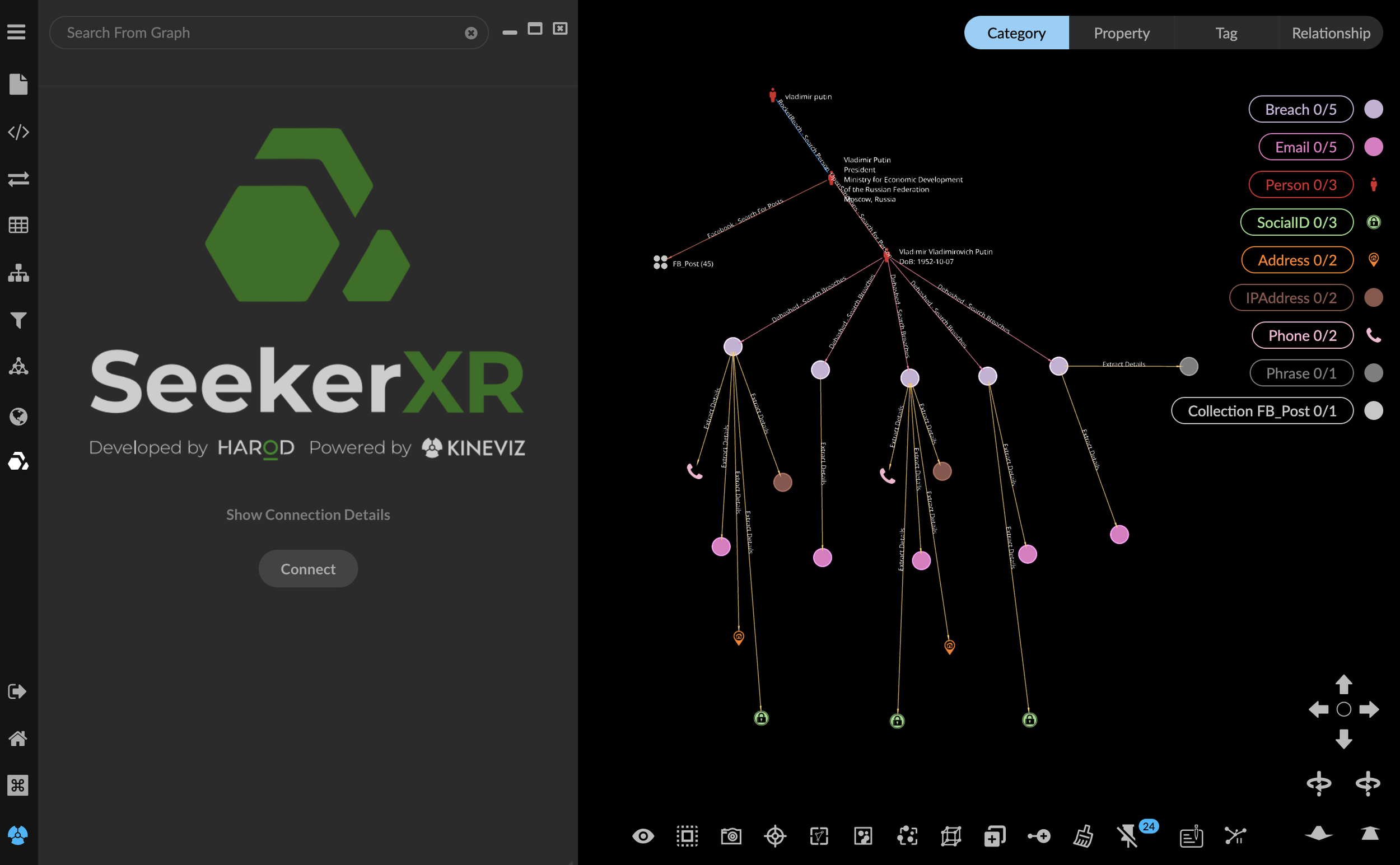This screenshot has width=1400, height=865.
Task: Toggle the Email 0/5 category pill
Action: [1305, 147]
